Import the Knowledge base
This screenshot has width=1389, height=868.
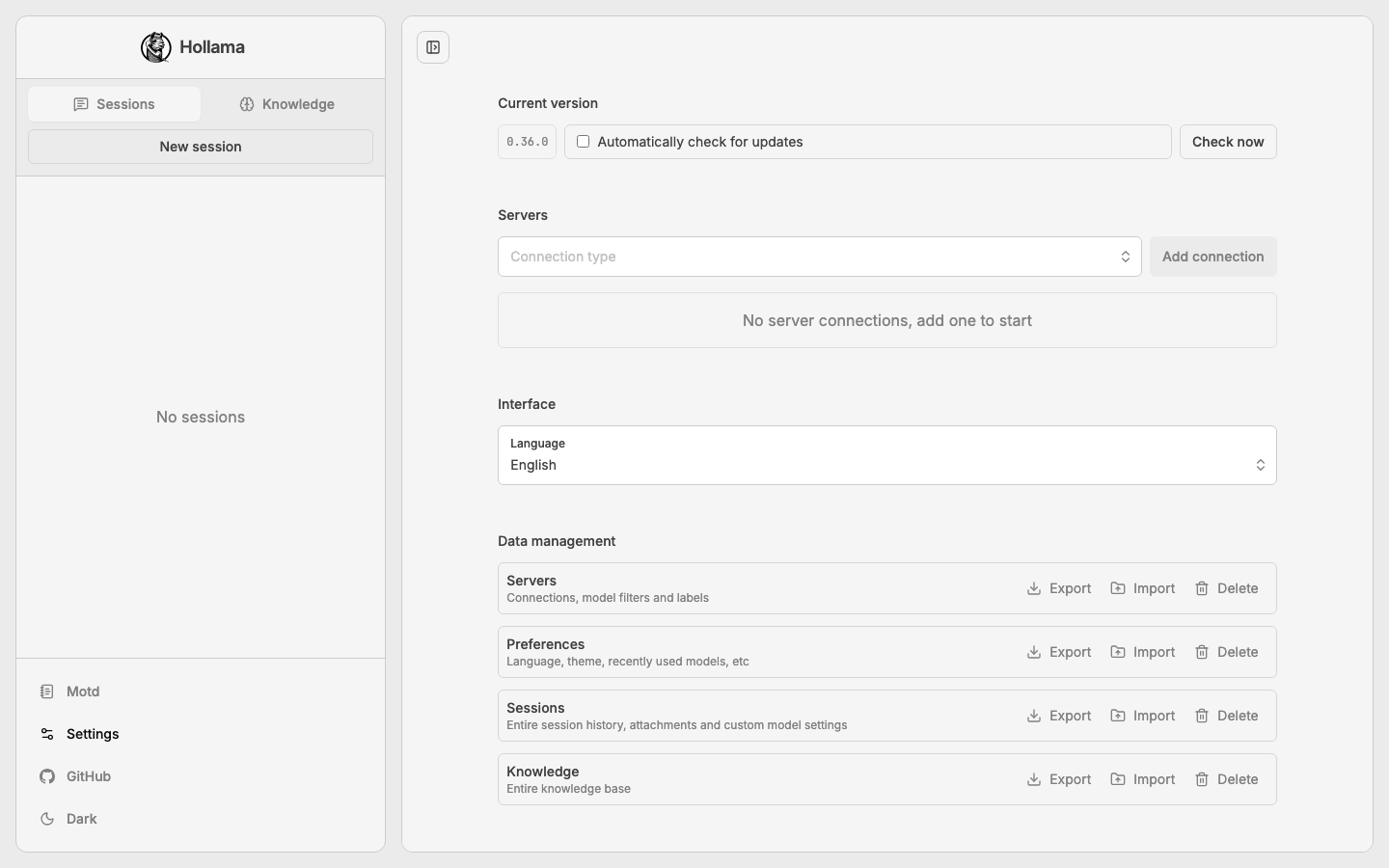[1143, 779]
